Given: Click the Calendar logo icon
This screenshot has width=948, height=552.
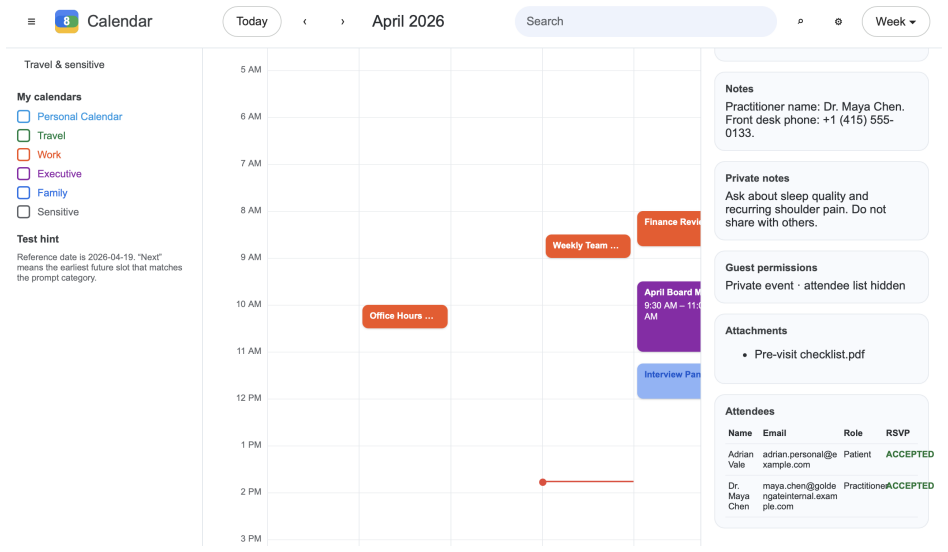Looking at the screenshot, I should (x=67, y=21).
